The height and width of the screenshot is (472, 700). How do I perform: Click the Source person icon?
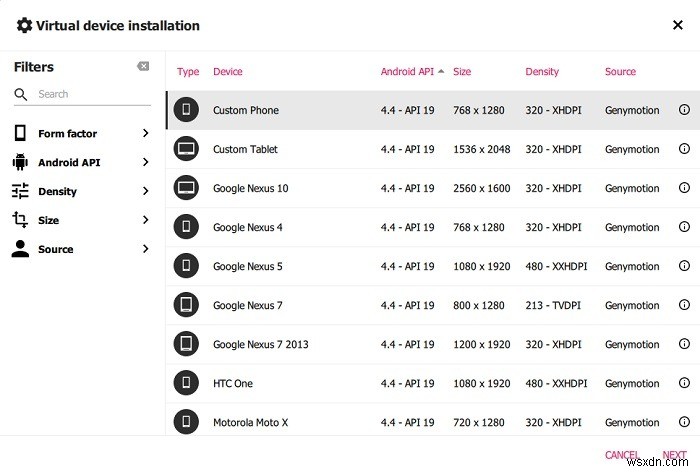(x=20, y=249)
